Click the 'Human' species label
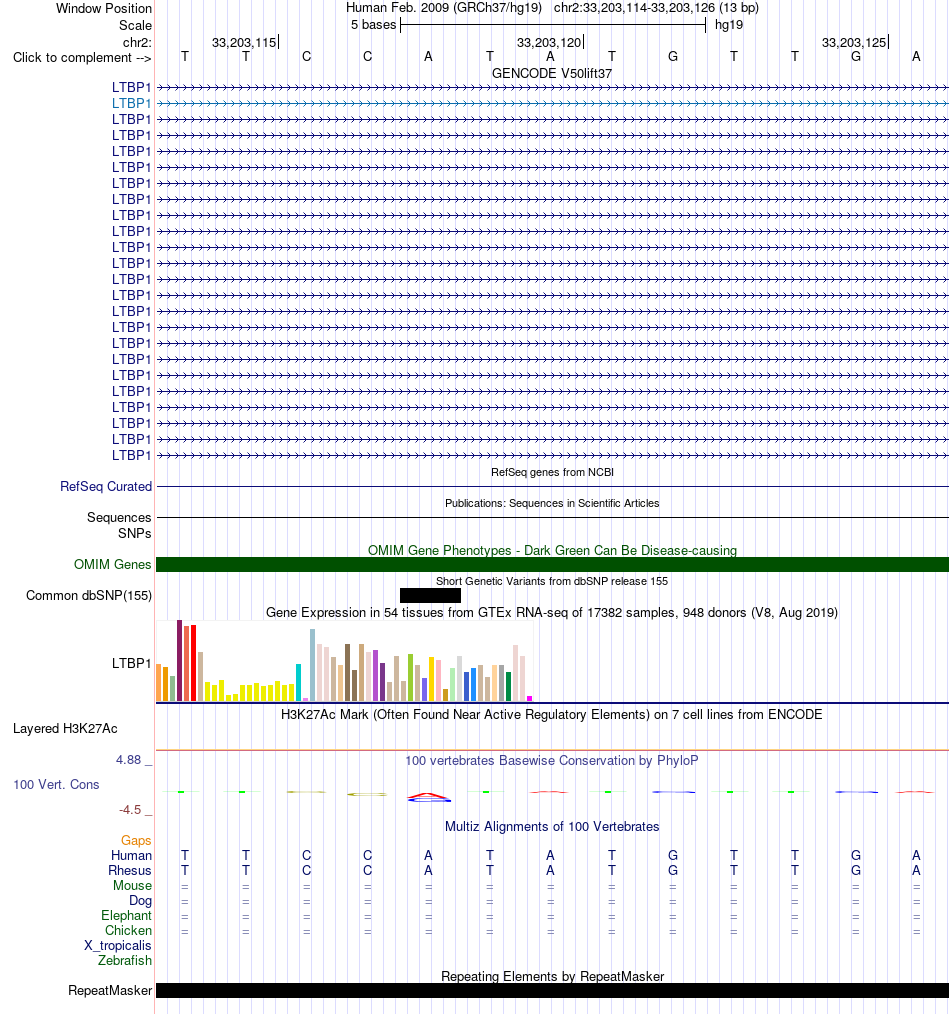950x1014 pixels. click(x=131, y=856)
